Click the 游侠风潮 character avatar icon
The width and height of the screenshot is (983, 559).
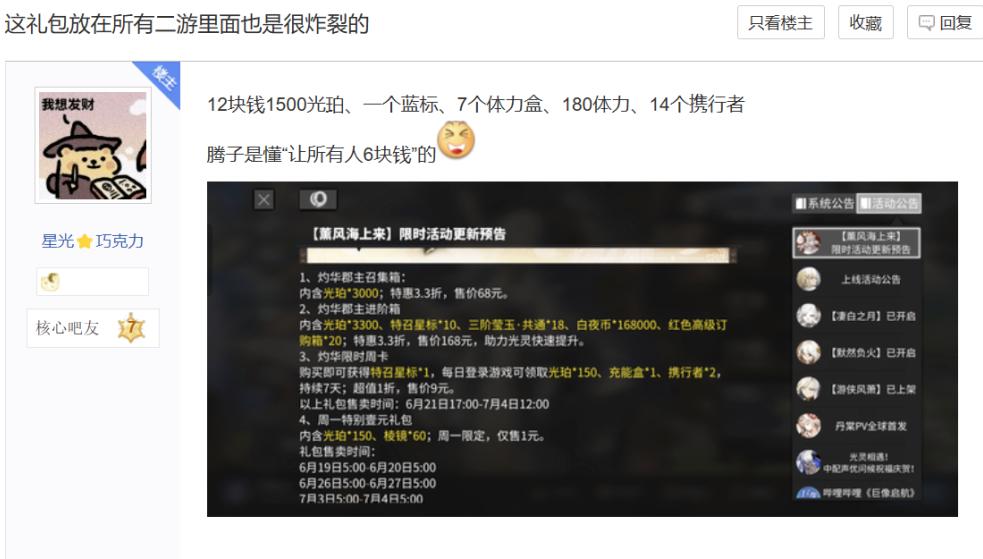809,389
